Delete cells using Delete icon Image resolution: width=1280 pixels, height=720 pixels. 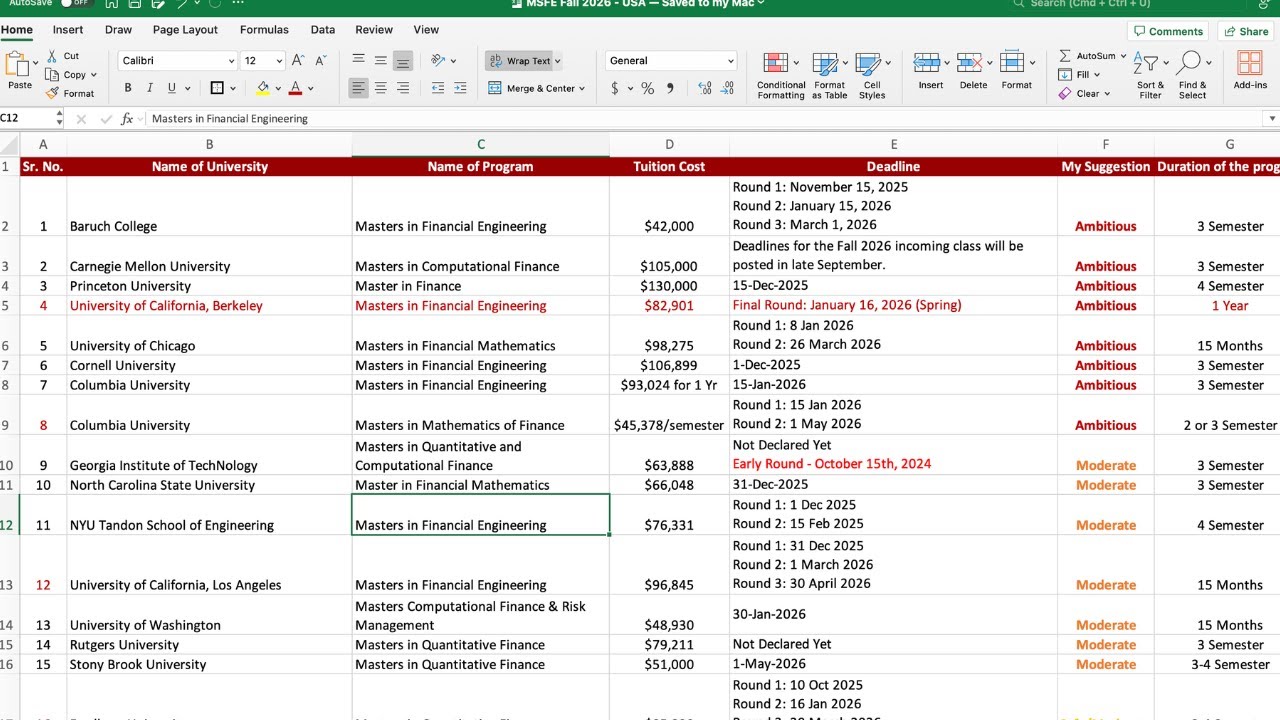click(969, 62)
